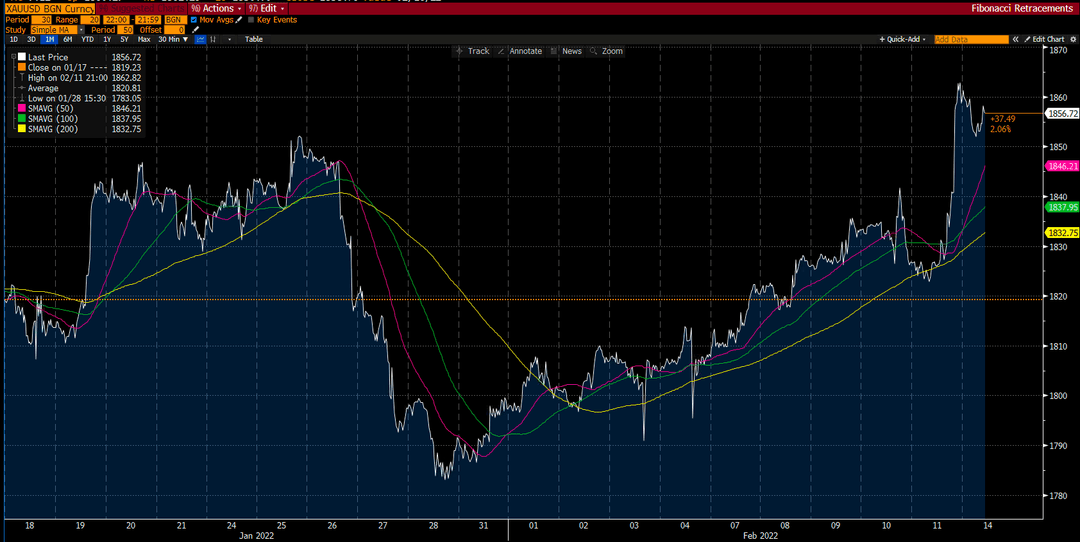Switch to the 6M time range tab

[68, 39]
